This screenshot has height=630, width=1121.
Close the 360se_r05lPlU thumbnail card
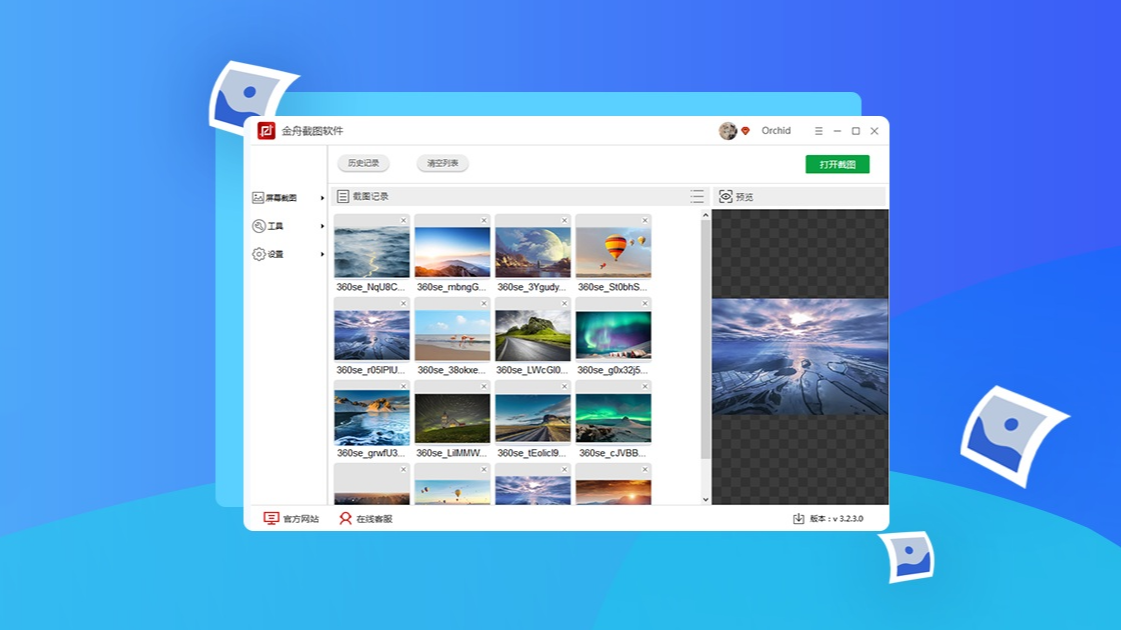click(x=403, y=303)
